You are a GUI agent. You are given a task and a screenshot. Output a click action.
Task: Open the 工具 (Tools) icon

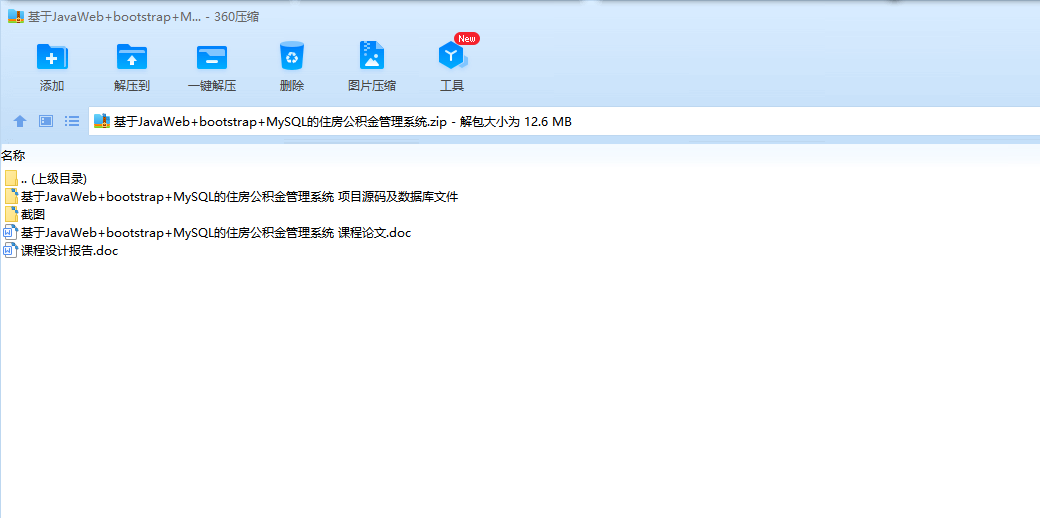452,56
